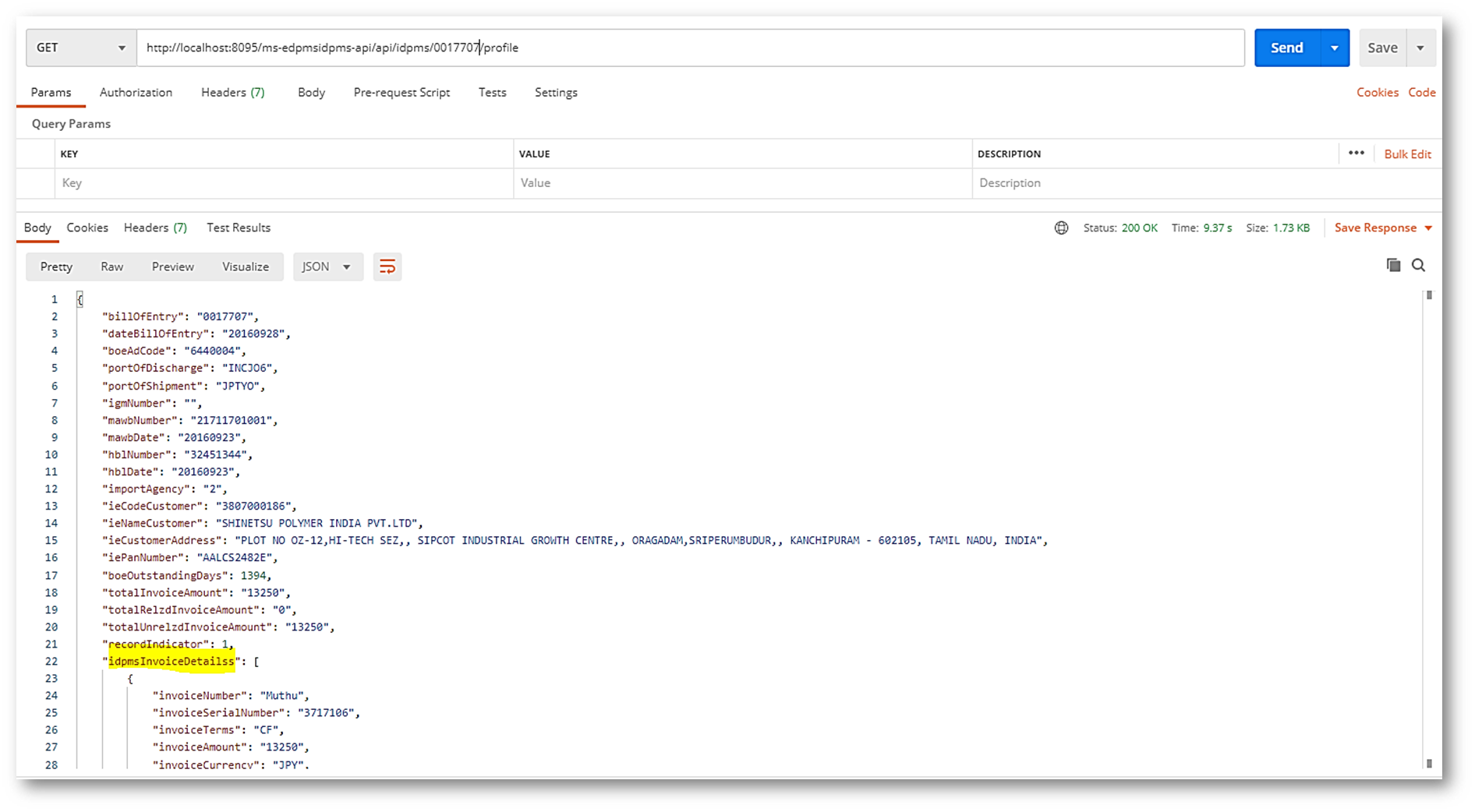Expand the Save button dropdown arrow
1475x812 pixels.
(x=1420, y=48)
